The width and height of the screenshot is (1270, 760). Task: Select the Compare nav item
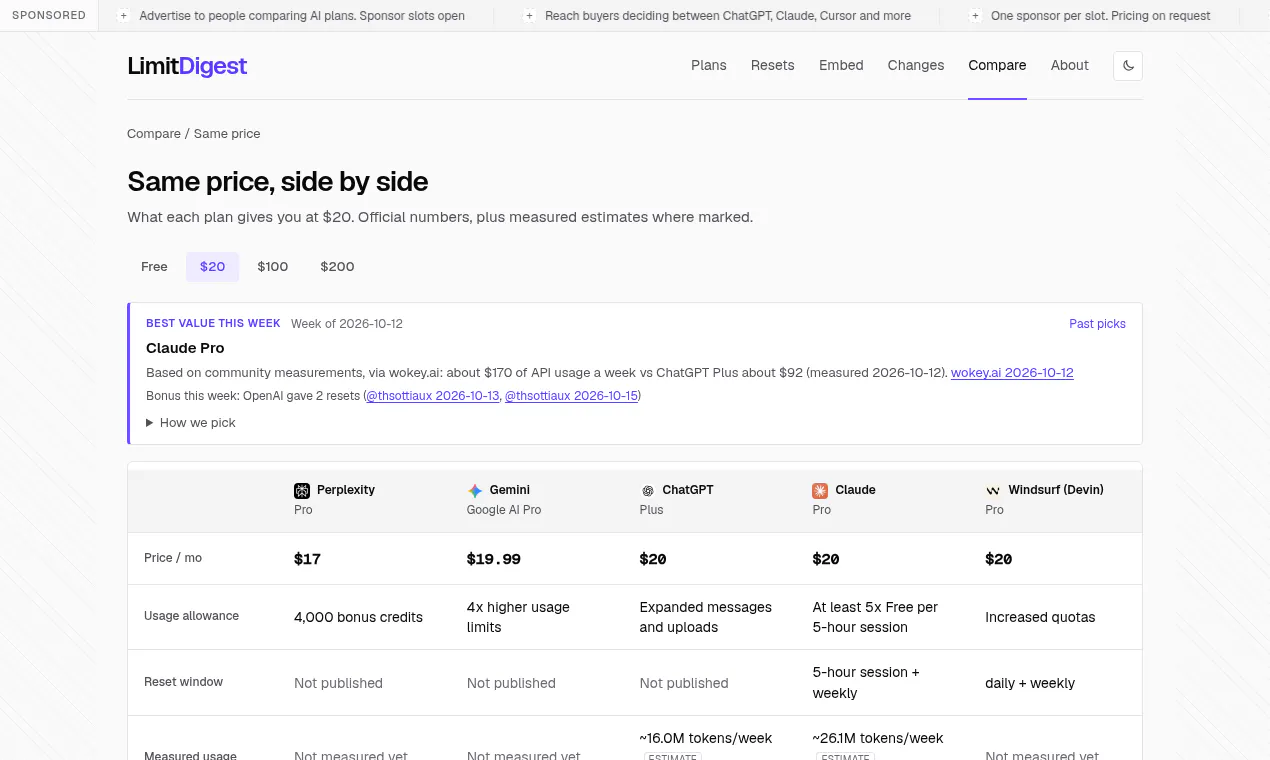click(x=997, y=66)
